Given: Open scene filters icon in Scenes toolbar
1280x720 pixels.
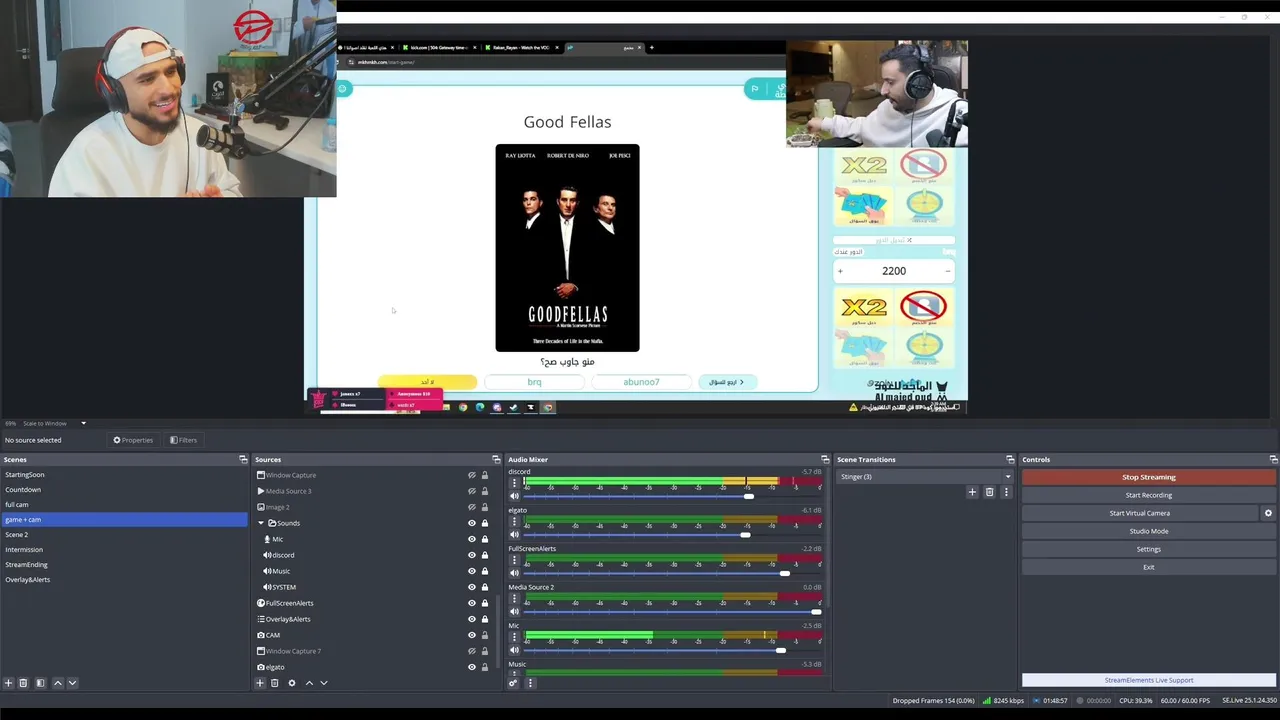Looking at the screenshot, I should click(40, 683).
